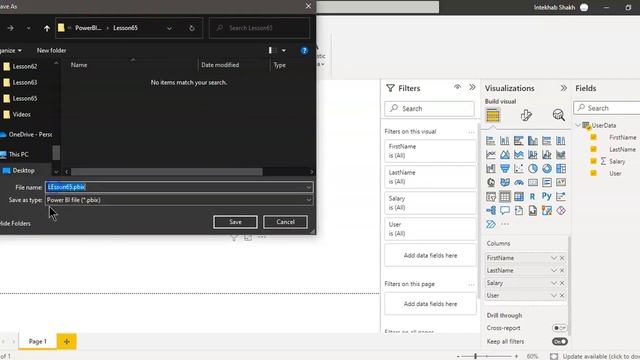The width and height of the screenshot is (640, 360).
Task: Select the Matrix visual
Action: (519, 197)
